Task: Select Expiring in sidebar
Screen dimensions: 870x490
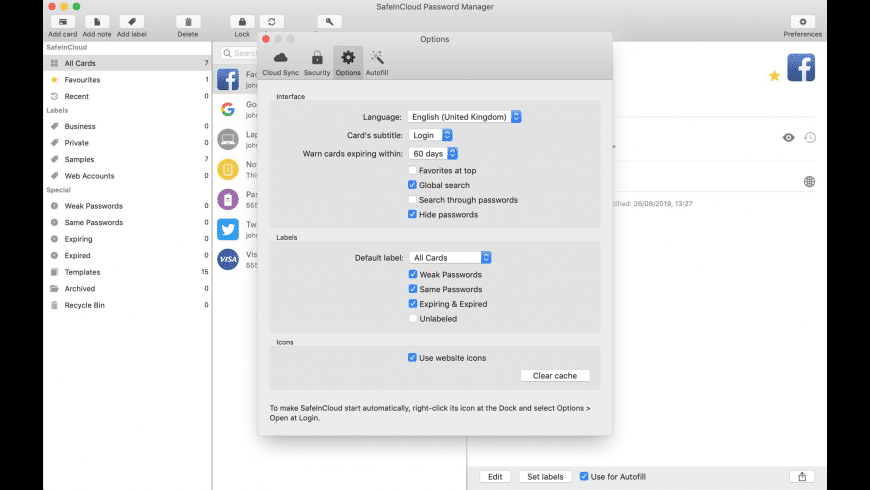Action: [128, 239]
